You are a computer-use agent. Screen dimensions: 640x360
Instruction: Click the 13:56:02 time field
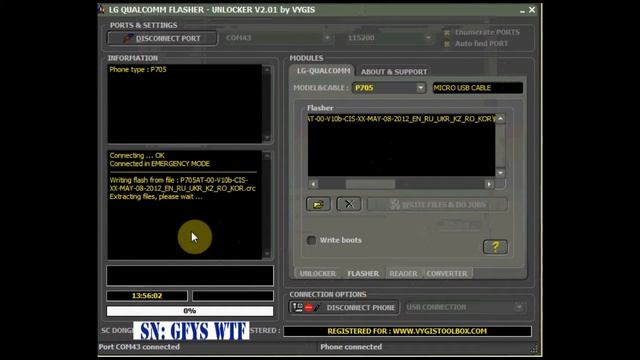(x=147, y=296)
